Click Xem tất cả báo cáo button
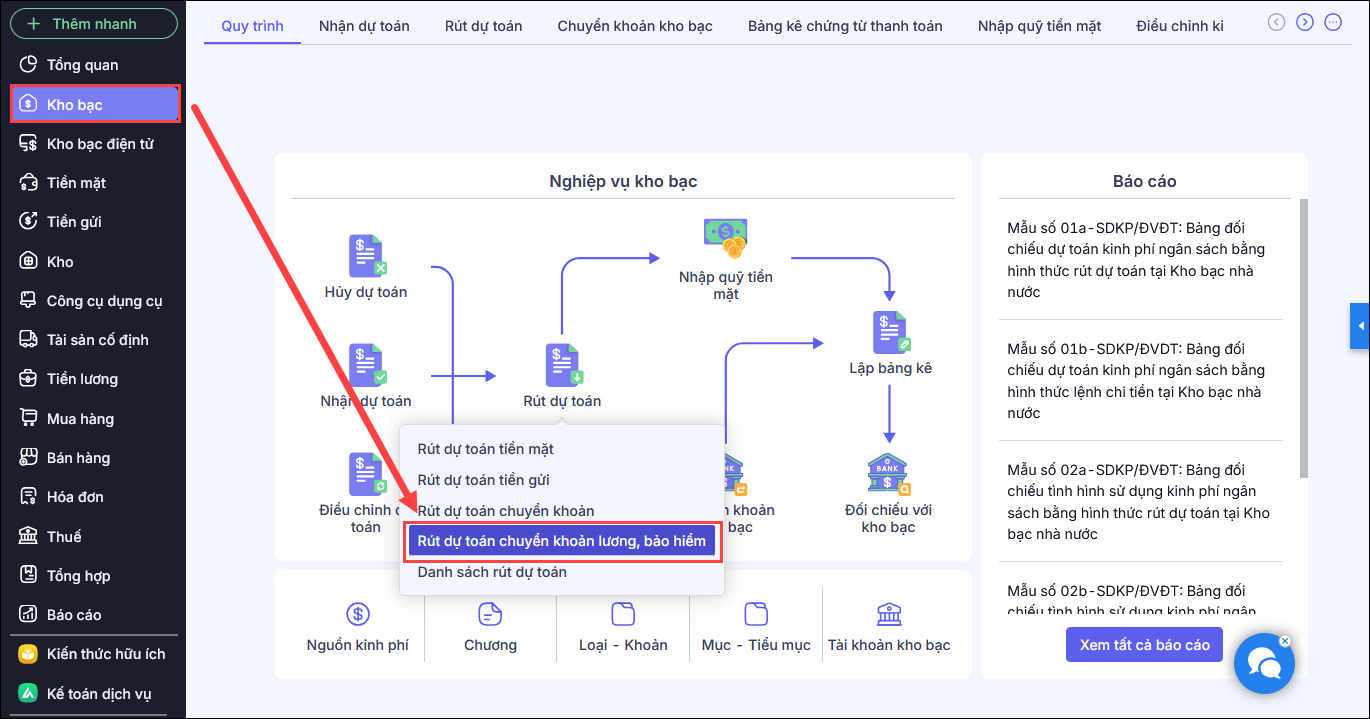The image size is (1370, 719). (1145, 645)
